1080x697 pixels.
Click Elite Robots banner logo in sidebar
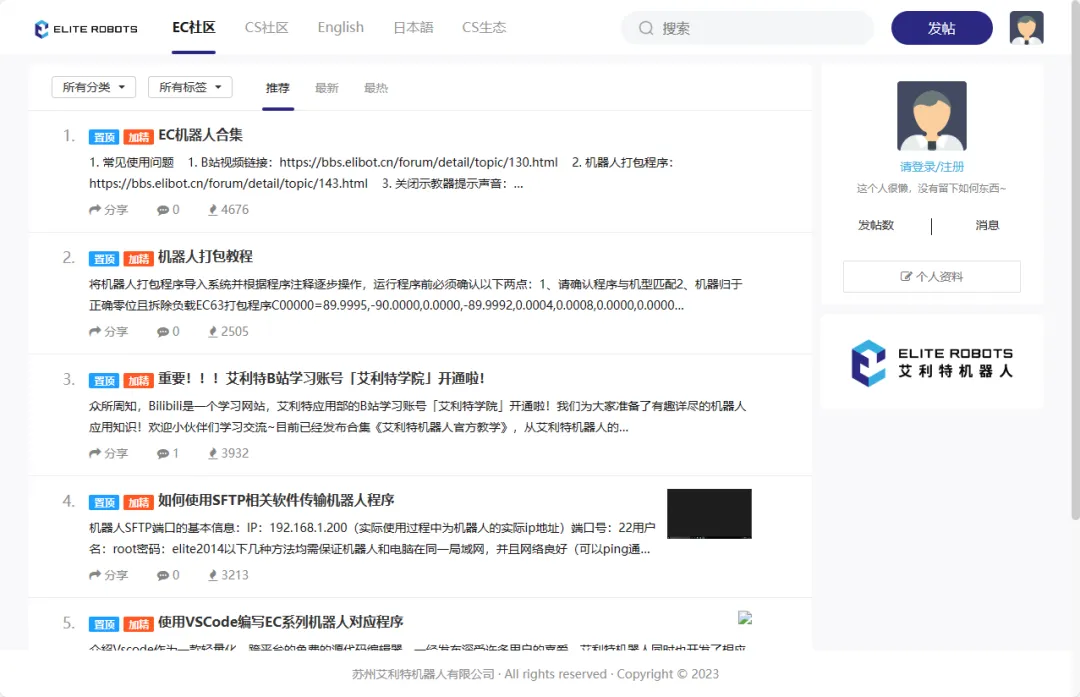pos(931,362)
